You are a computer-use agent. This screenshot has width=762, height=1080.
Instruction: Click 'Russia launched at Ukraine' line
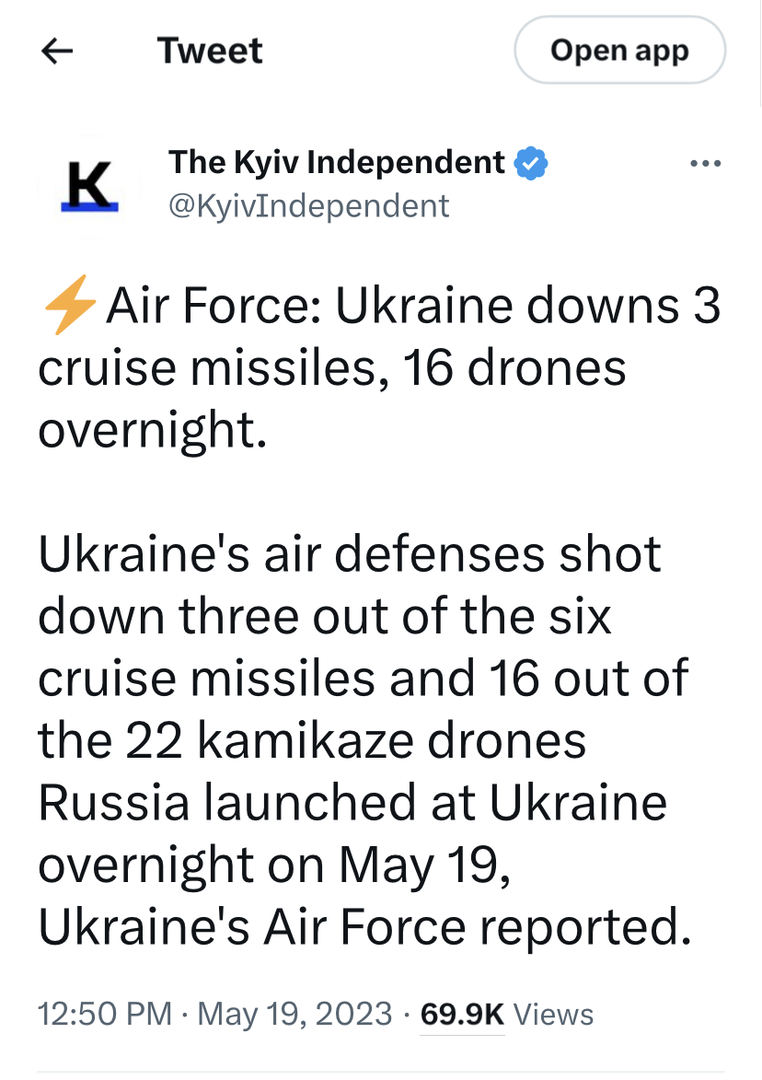point(352,803)
